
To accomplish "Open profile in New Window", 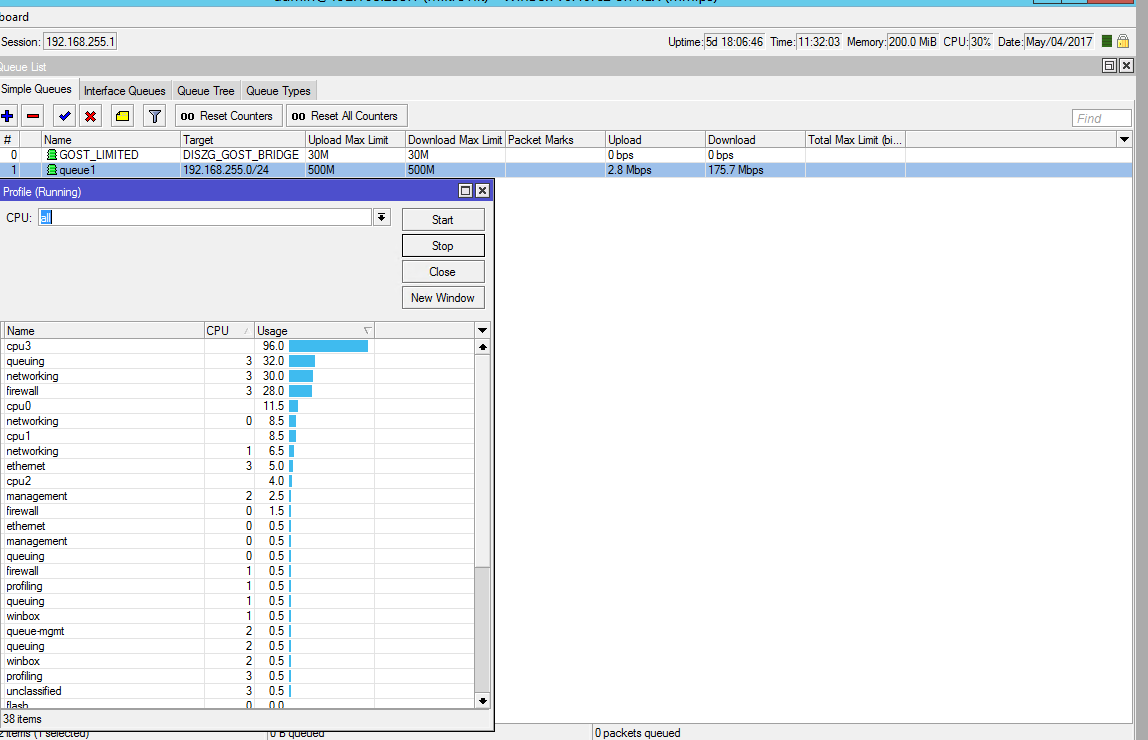I will [443, 298].
